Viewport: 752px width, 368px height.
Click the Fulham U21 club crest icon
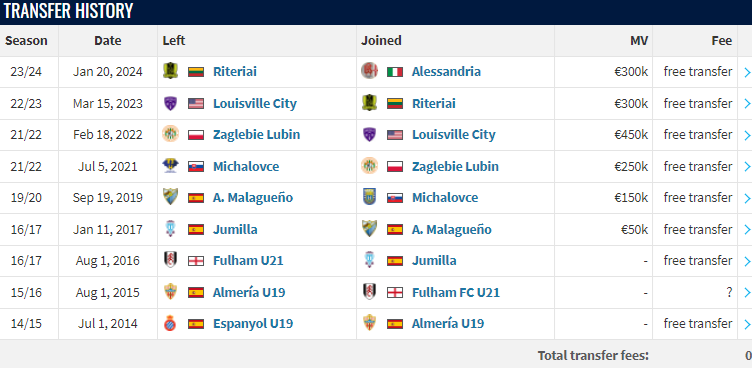click(x=170, y=261)
